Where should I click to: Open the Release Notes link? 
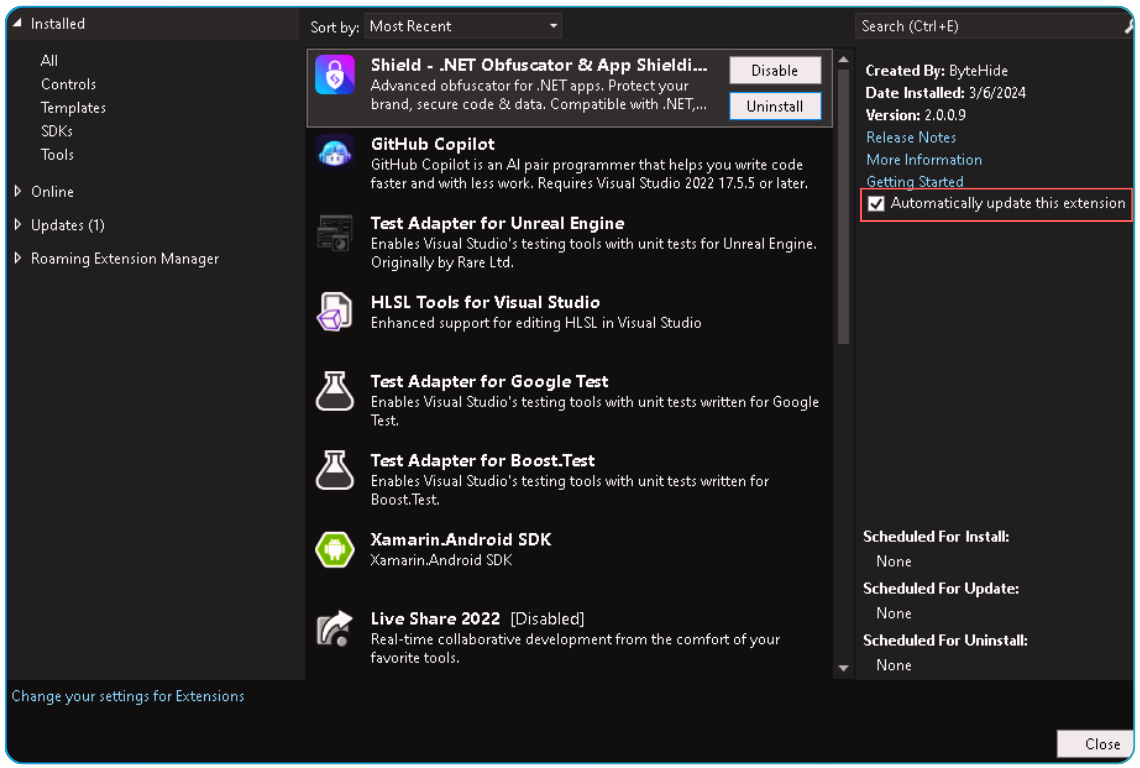tap(910, 137)
